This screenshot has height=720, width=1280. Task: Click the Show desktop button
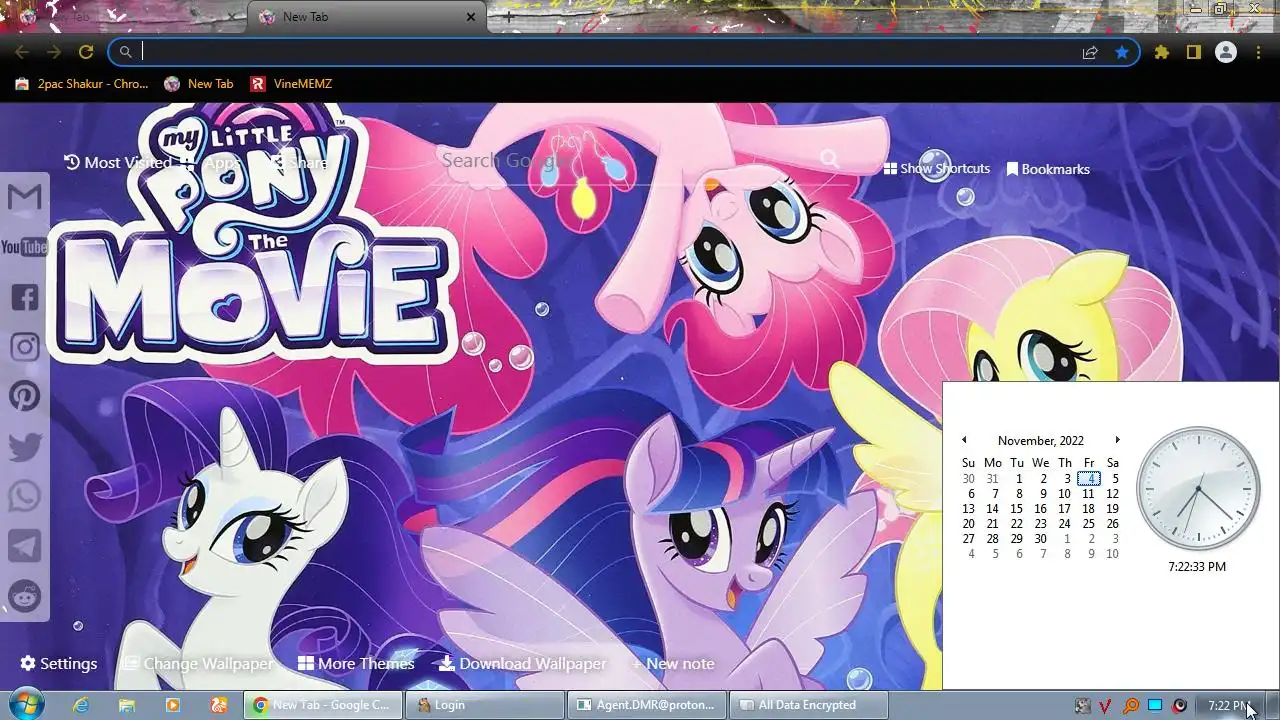point(1272,705)
